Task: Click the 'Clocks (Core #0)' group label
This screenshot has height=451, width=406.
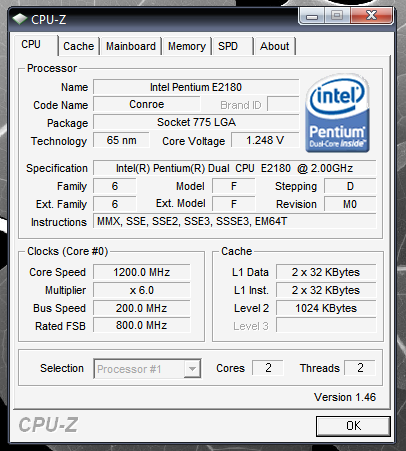Action: tap(68, 251)
